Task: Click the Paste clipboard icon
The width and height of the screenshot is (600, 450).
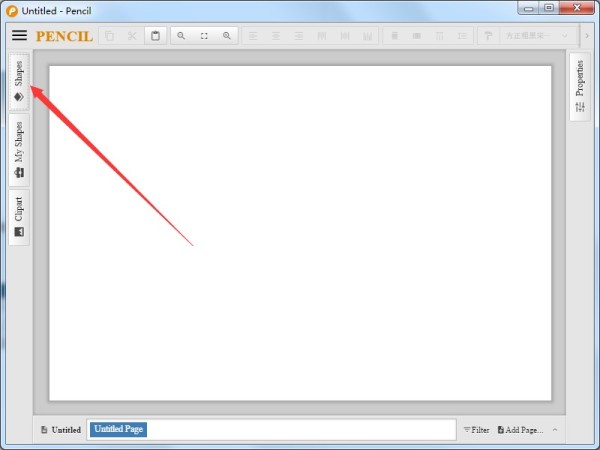Action: (x=155, y=36)
